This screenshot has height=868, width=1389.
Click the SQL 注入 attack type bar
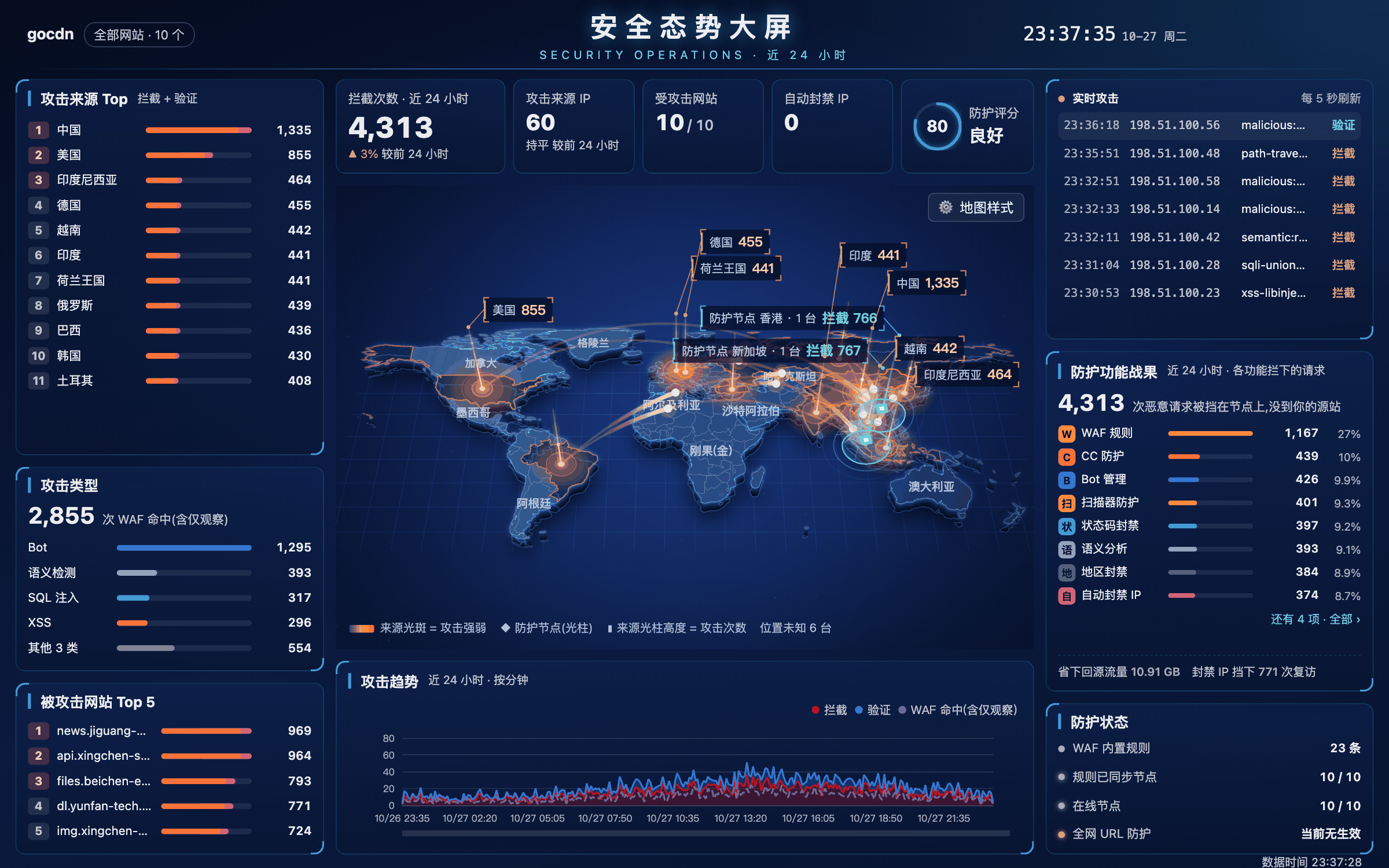184,598
